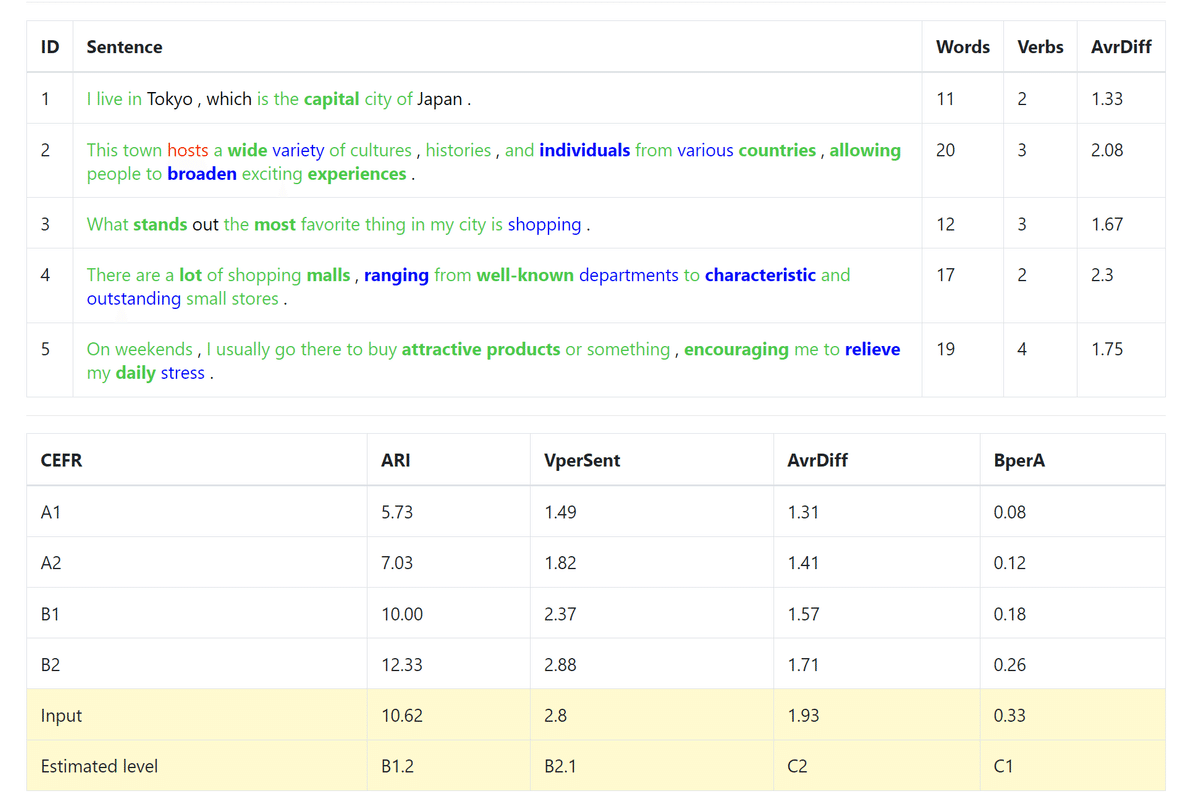Click the AvrDiff value 2.3
The width and height of the screenshot is (1200, 799).
[1102, 275]
